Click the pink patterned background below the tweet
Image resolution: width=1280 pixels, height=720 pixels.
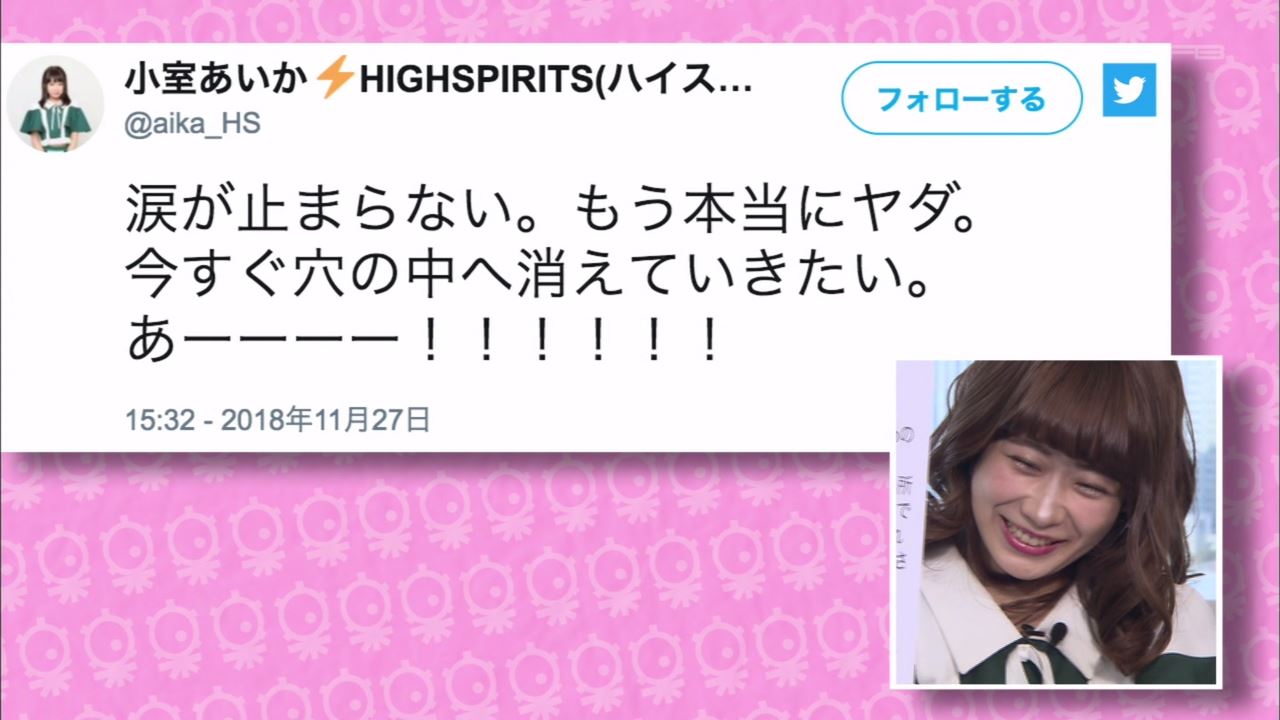pyautogui.click(x=440, y=590)
